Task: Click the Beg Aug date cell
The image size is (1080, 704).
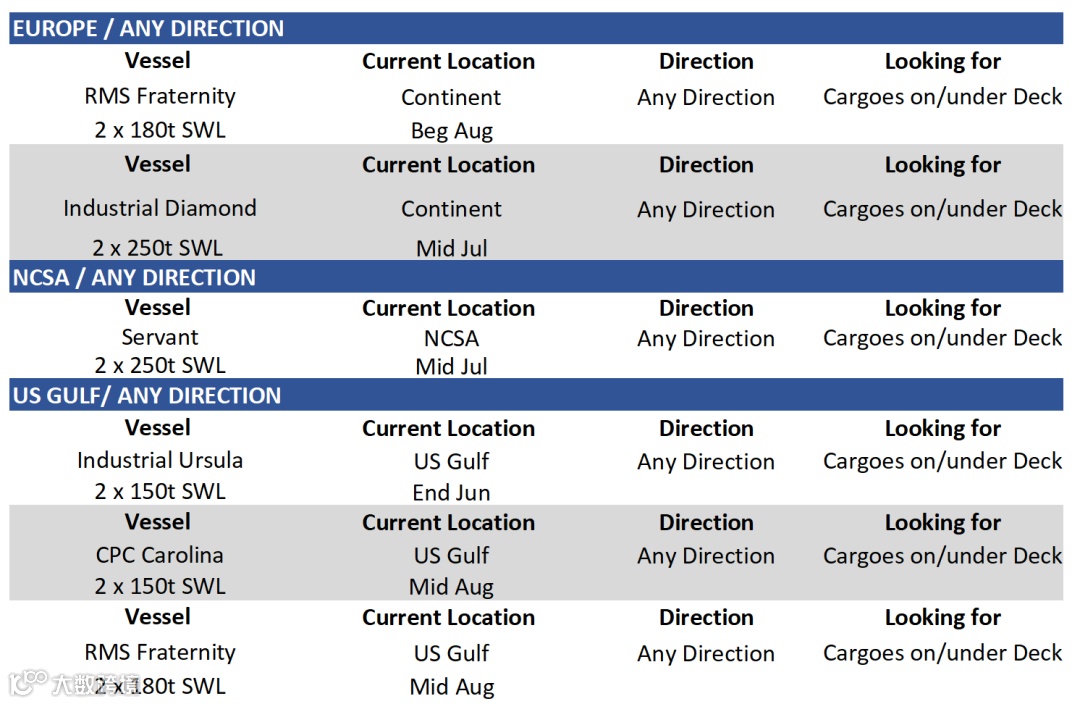Action: 451,130
